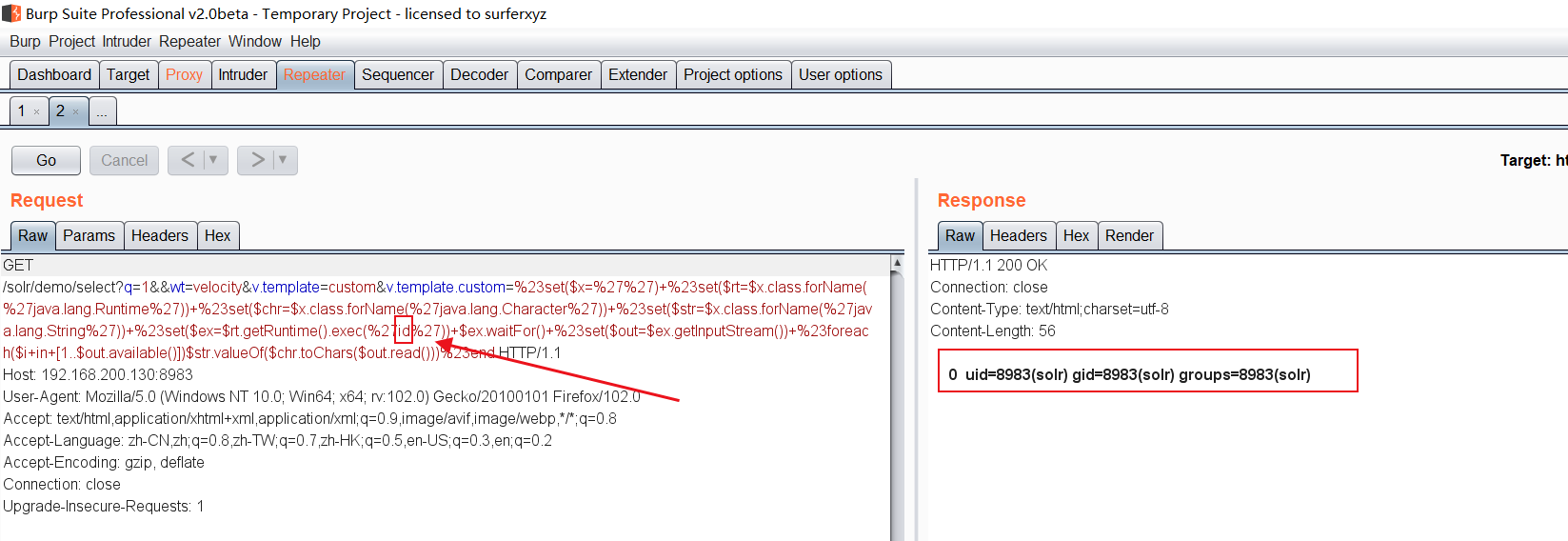The width and height of the screenshot is (1568, 541).
Task: Open the Project options tab
Action: coord(733,75)
